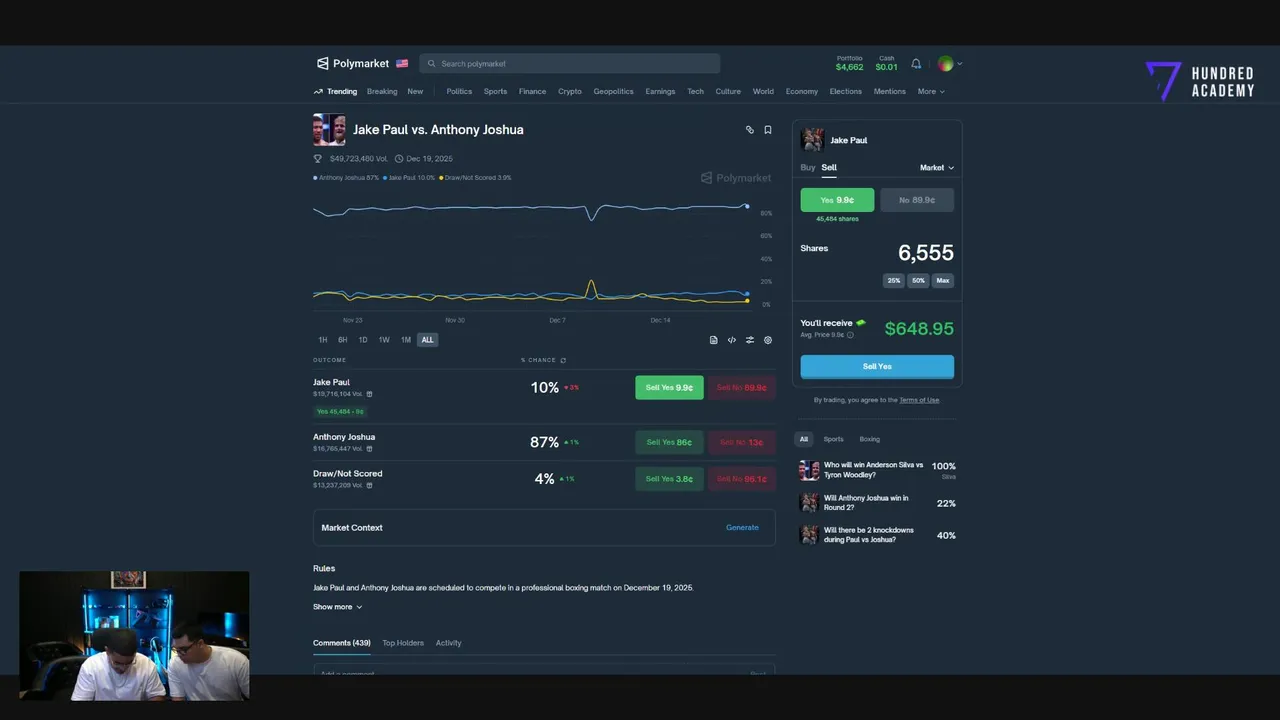Set shares to 25%
This screenshot has width=1280, height=720.
coord(894,281)
